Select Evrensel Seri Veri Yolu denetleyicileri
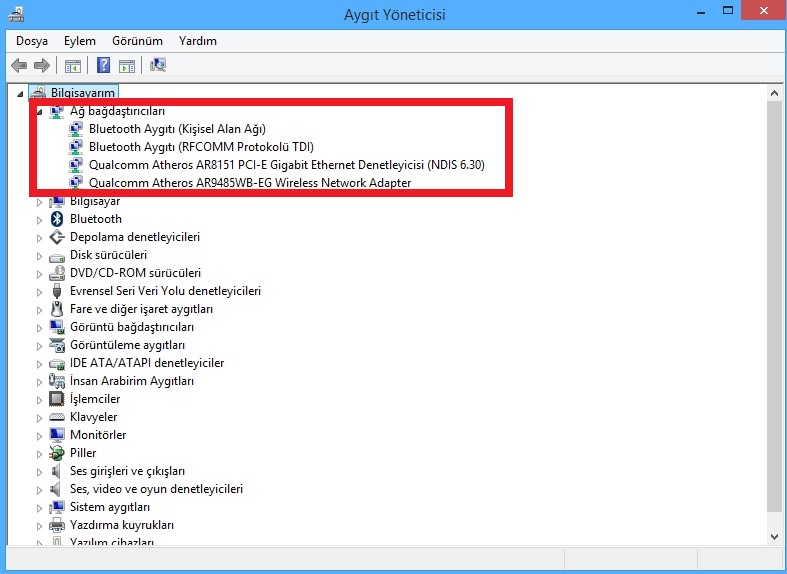This screenshot has width=787, height=574. [165, 291]
